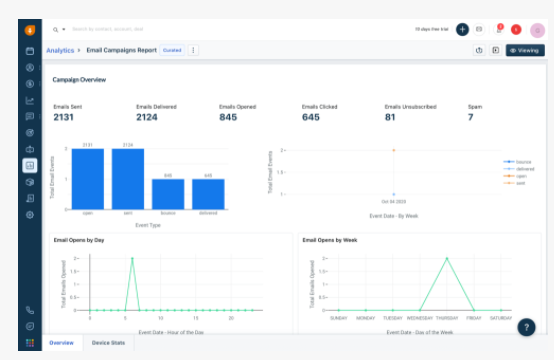The width and height of the screenshot is (554, 360).
Task: Open the pink profile avatar menu
Action: 537,30
